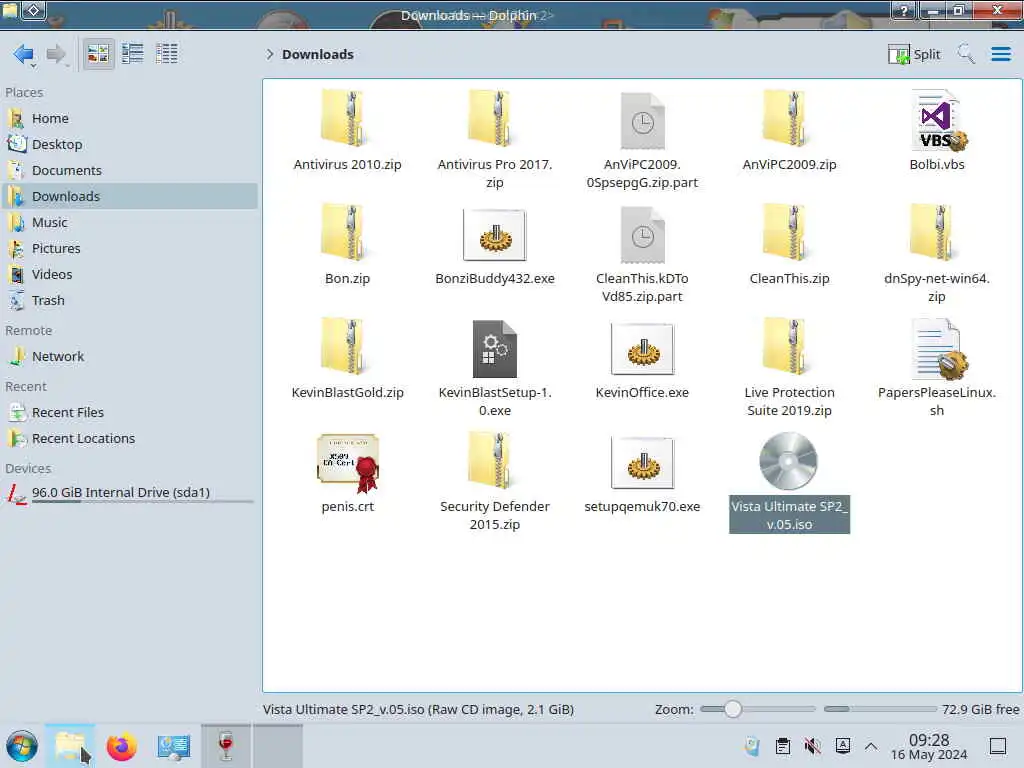Select CleanThis.kDToVd85.zip.part file icon
The height and width of the screenshot is (768, 1024).
642,235
